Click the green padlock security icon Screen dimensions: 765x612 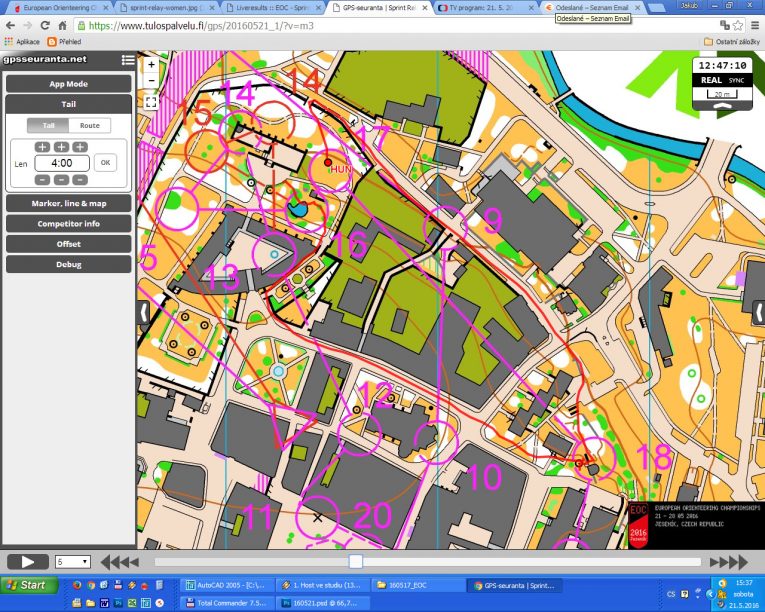[x=81, y=26]
